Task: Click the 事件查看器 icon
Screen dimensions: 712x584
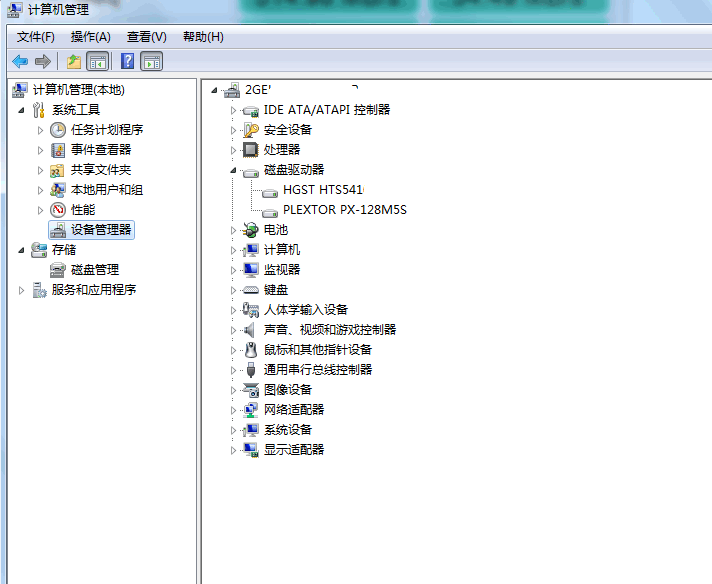Action: coord(58,150)
